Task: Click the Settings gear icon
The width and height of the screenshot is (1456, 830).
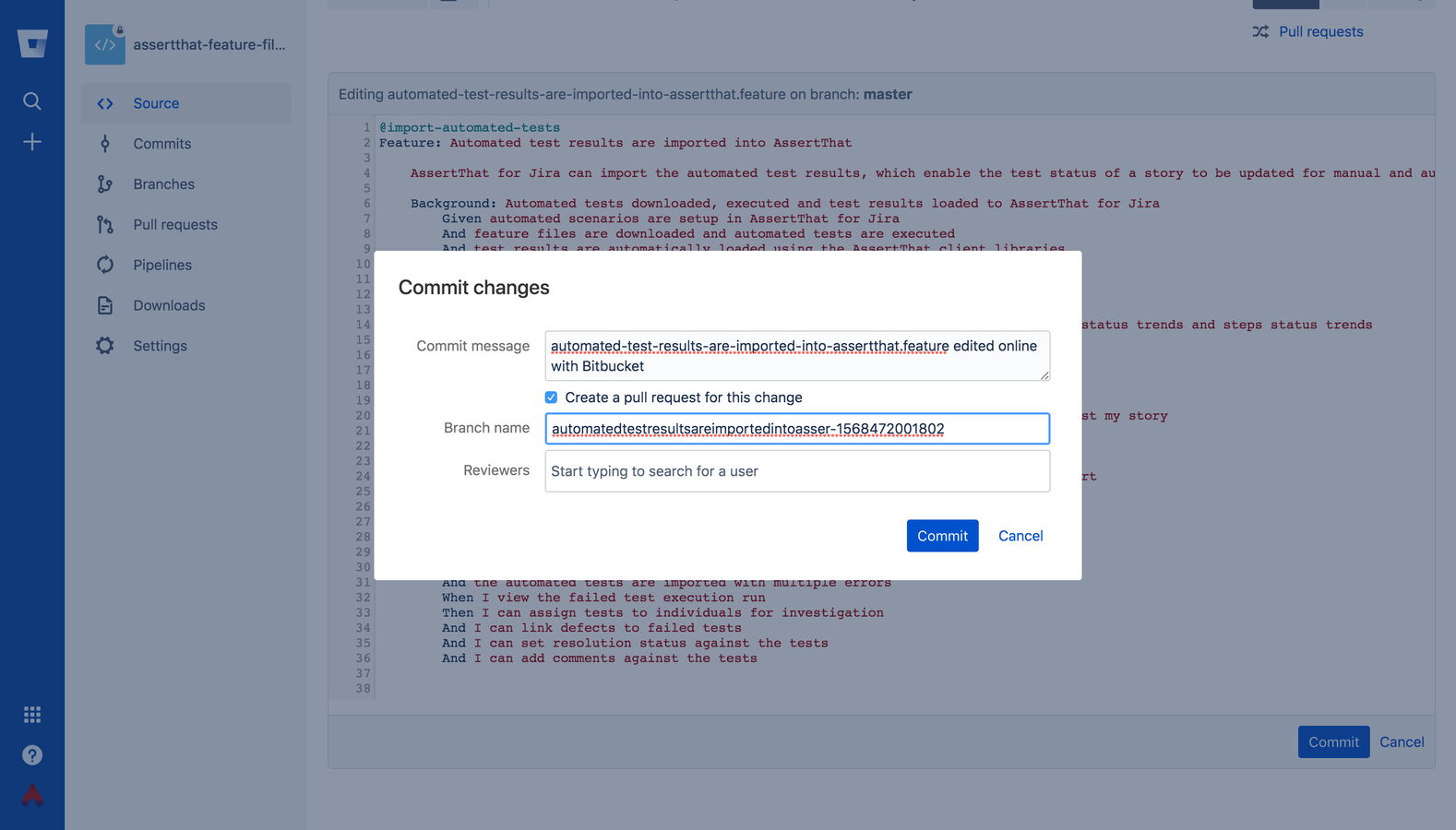Action: click(x=105, y=346)
